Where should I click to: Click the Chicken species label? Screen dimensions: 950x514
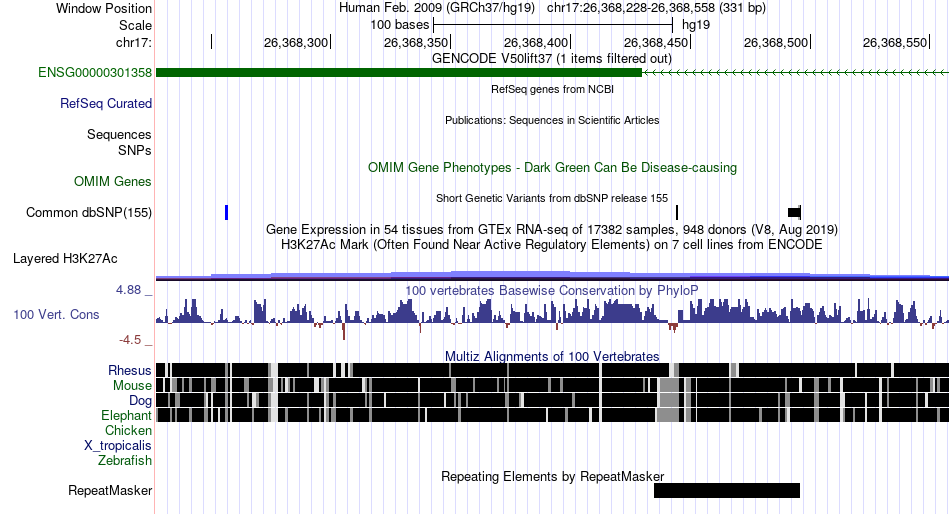128,430
